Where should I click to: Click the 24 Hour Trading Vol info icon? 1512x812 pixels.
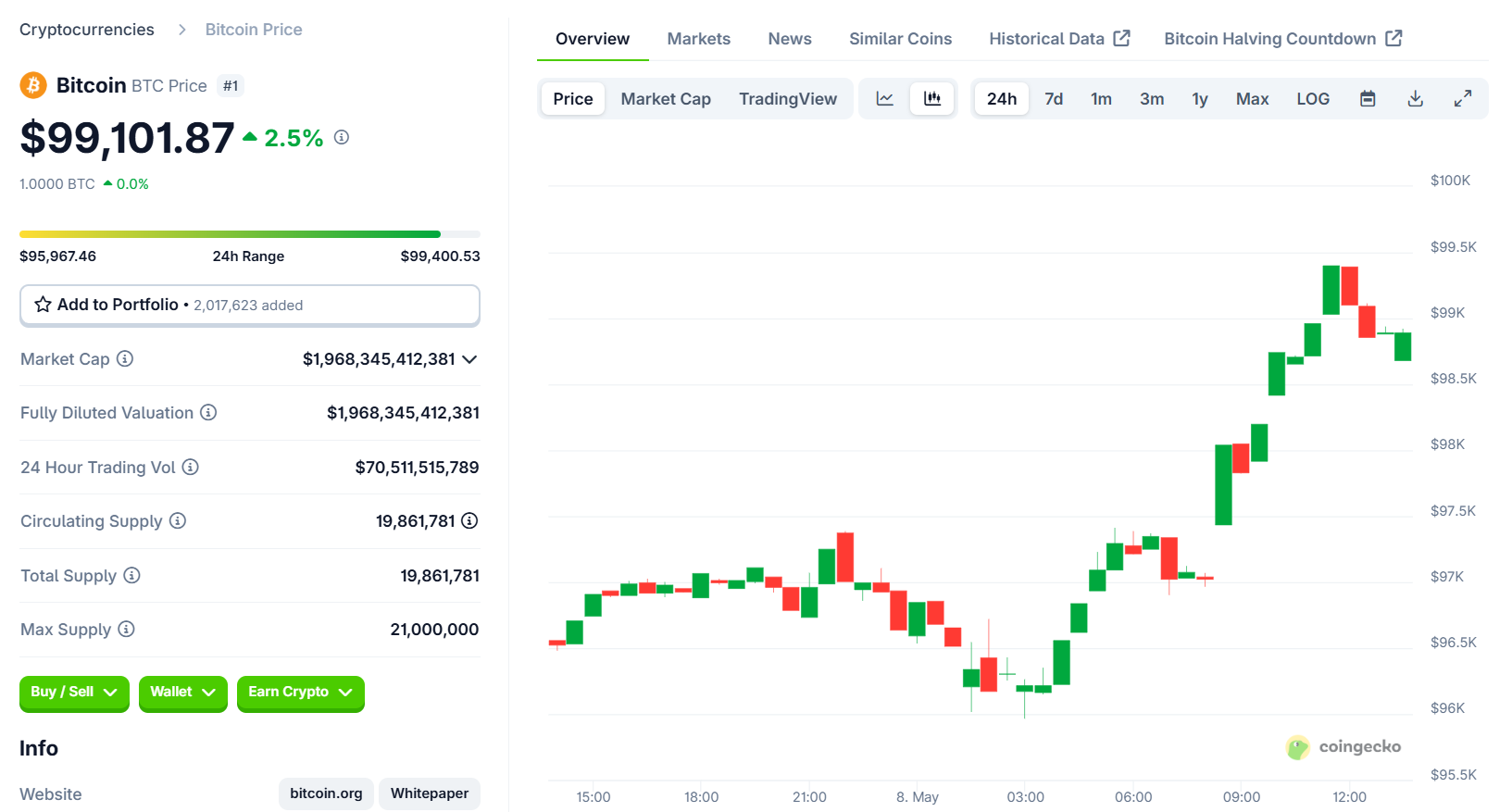click(x=190, y=467)
